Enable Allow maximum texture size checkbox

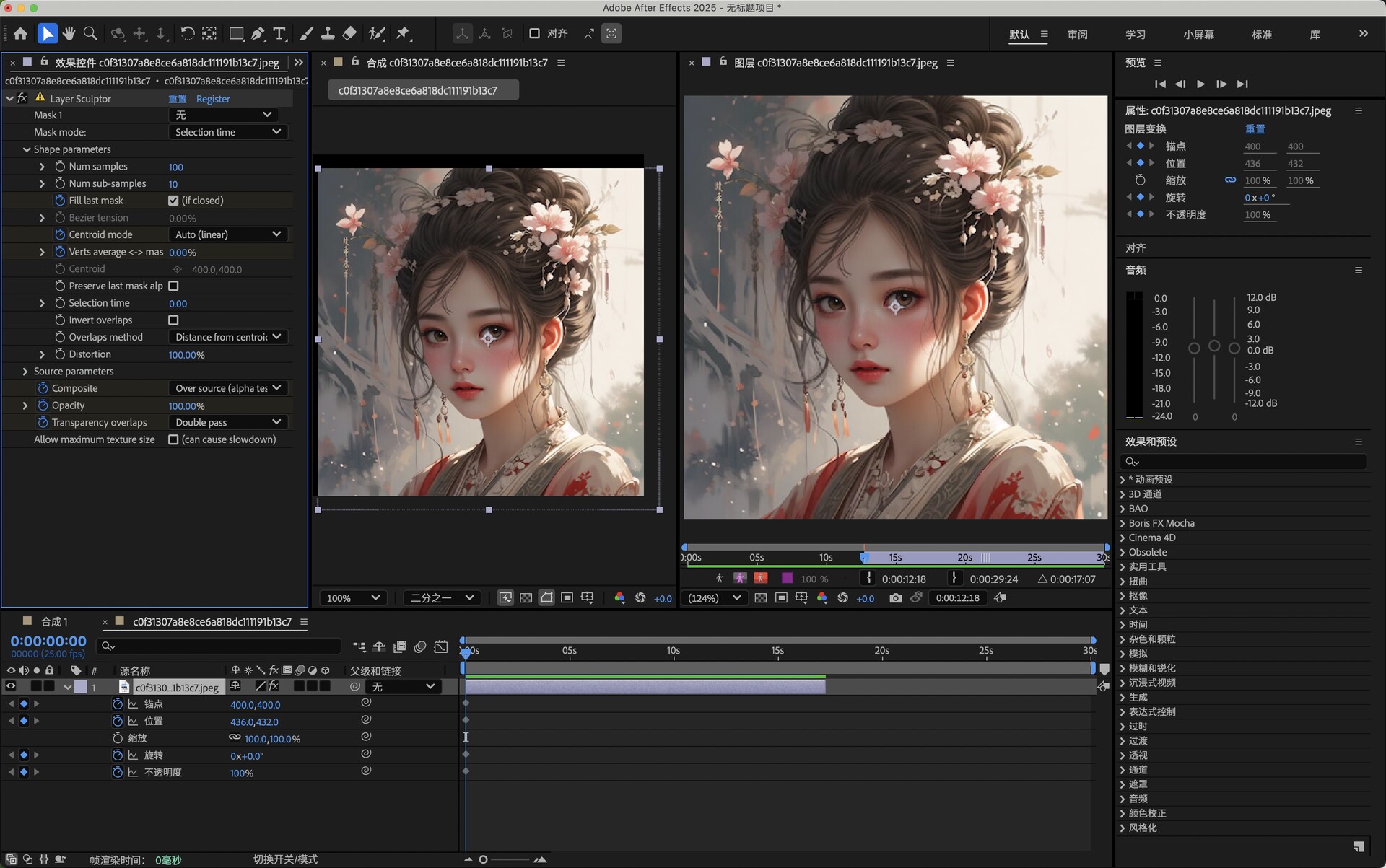point(173,439)
